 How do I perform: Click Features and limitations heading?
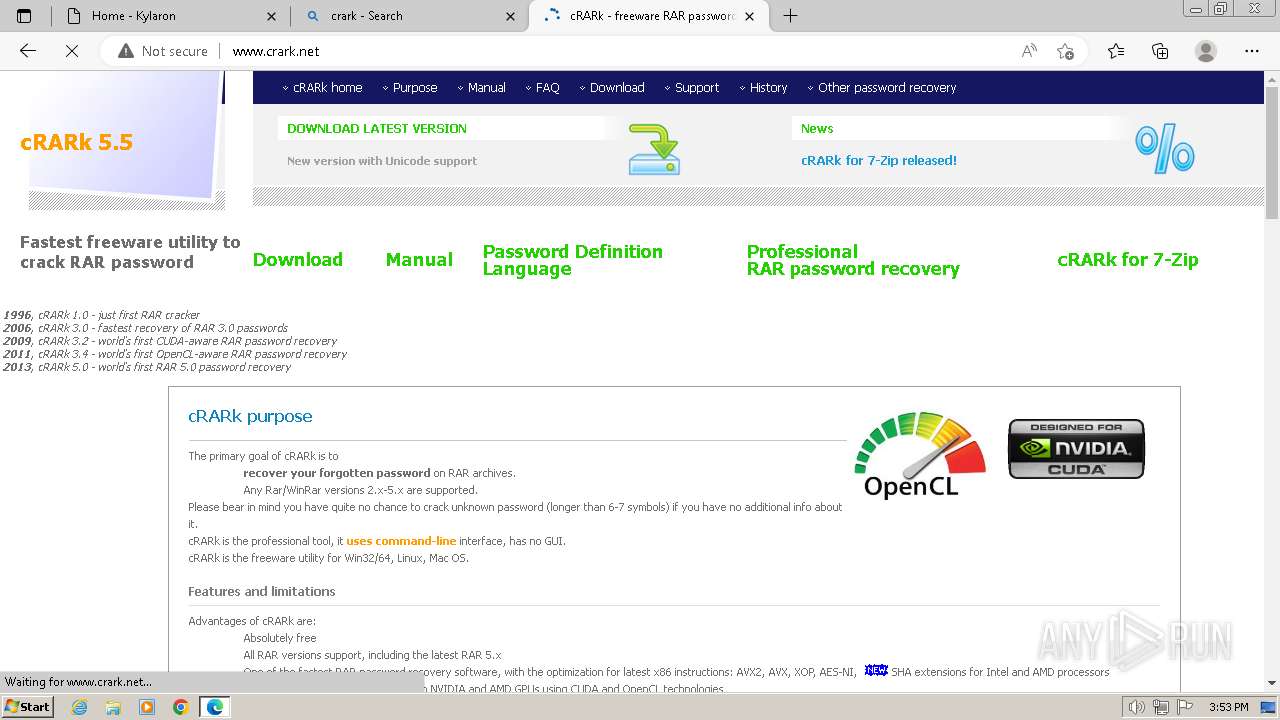pyautogui.click(x=262, y=592)
